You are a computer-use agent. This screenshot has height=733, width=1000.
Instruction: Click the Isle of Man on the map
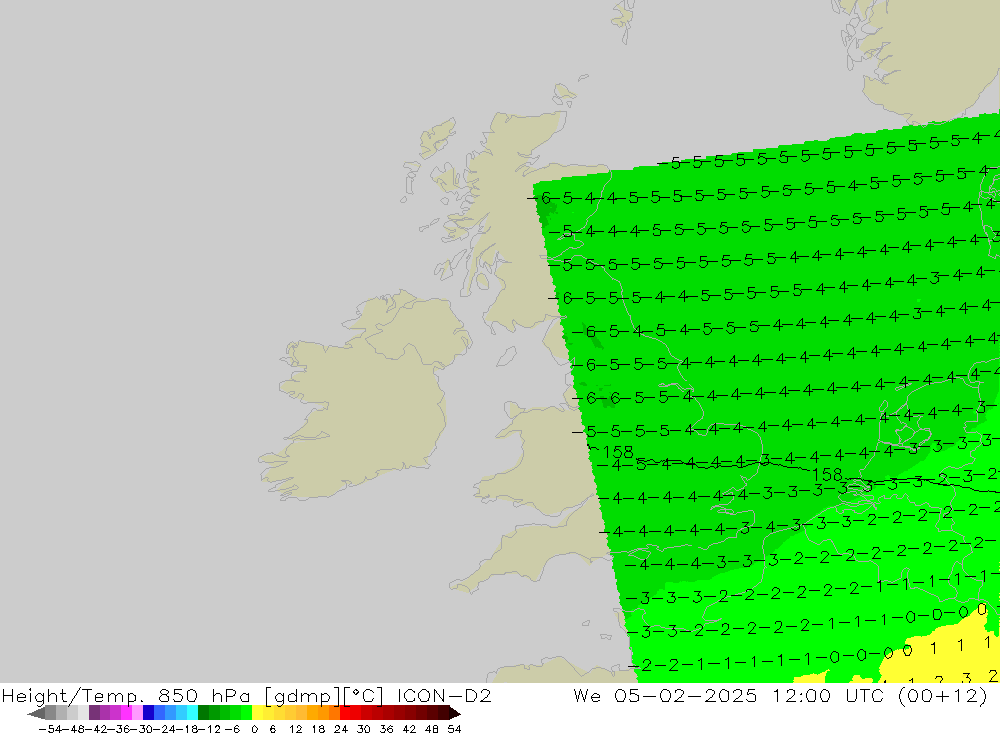506,356
